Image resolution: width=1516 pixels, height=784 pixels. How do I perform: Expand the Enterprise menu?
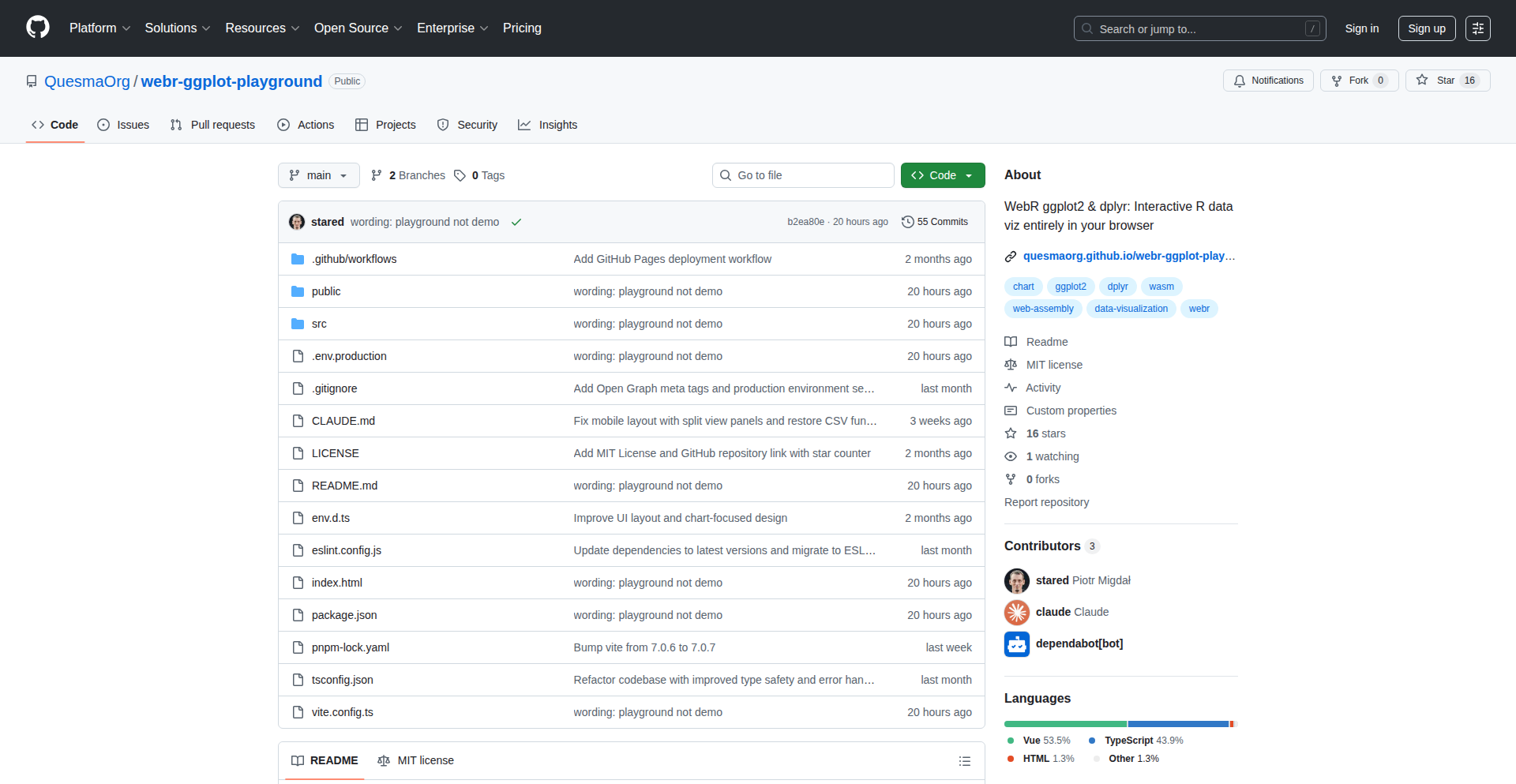click(452, 28)
